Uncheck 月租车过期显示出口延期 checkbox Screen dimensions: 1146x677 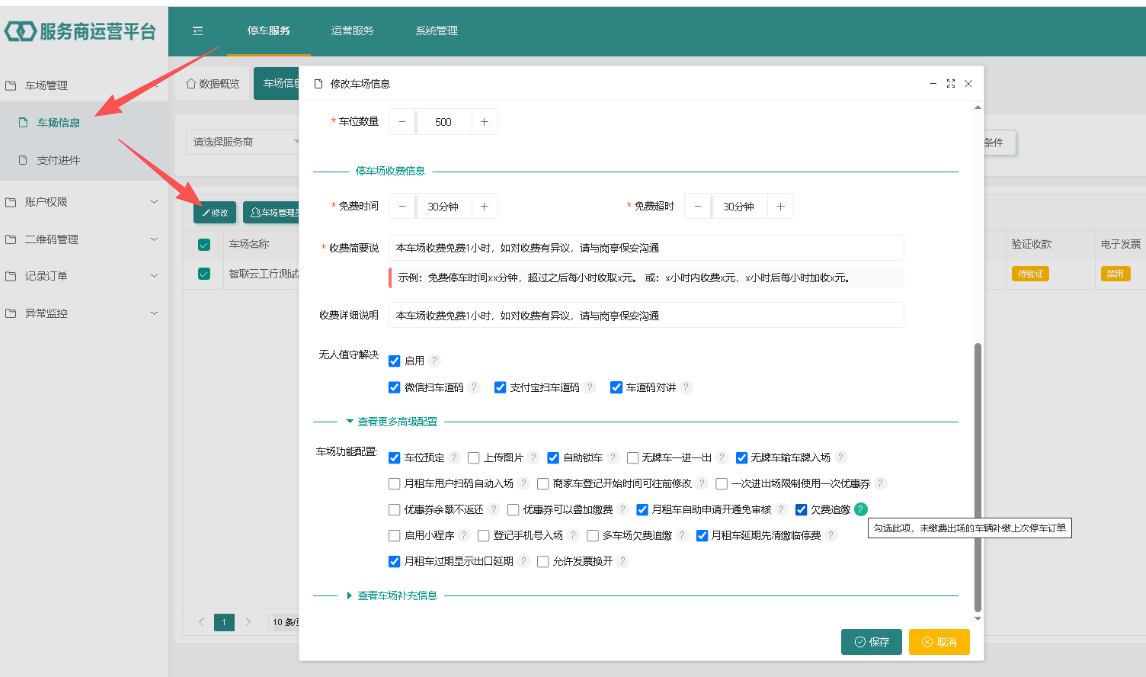click(x=395, y=561)
